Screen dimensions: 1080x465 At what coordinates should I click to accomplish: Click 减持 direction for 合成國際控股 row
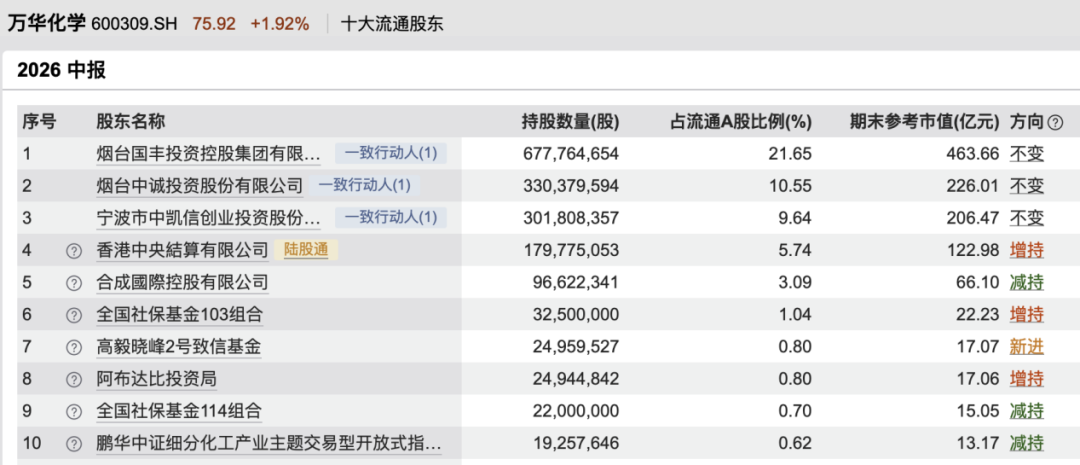click(x=1027, y=283)
